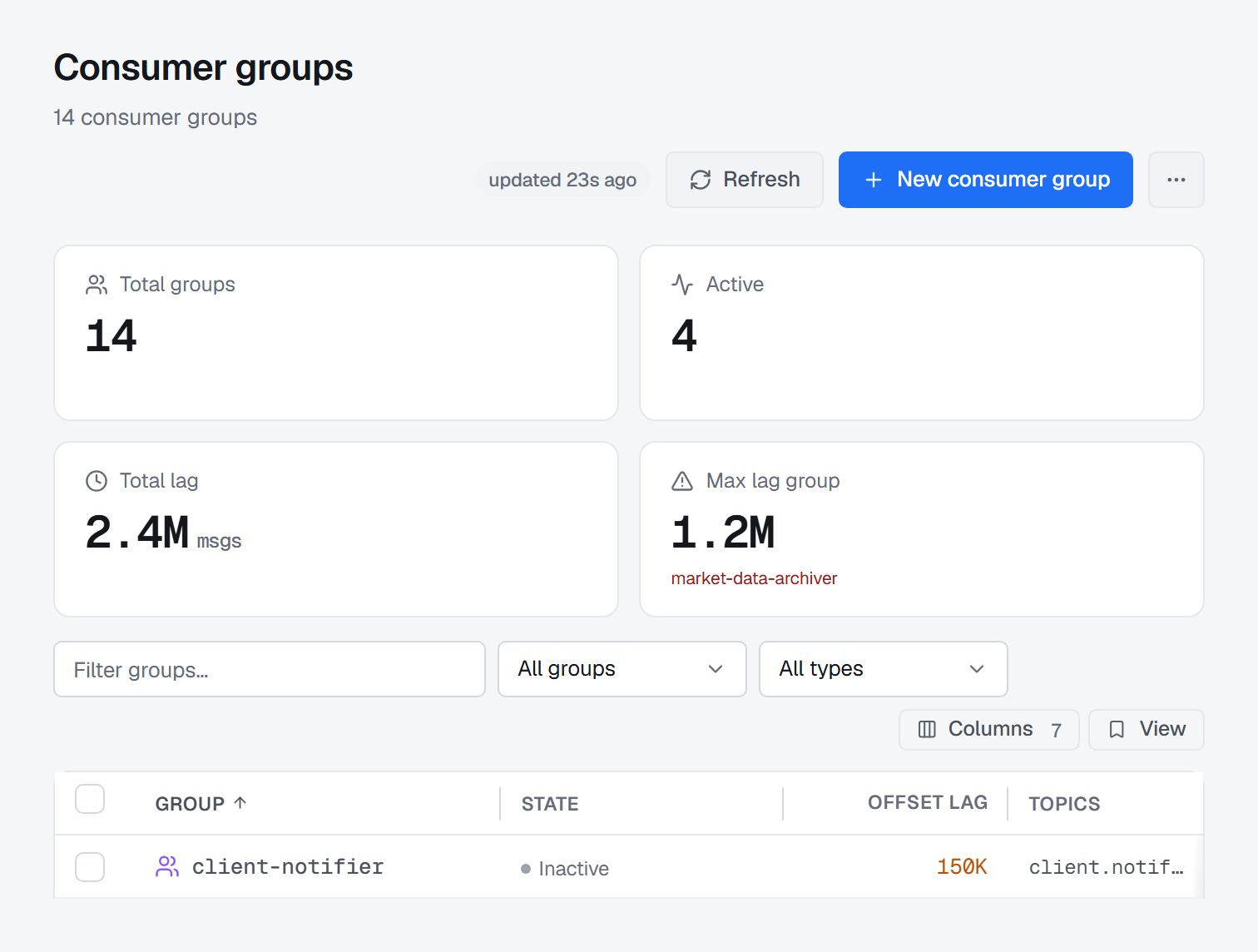Viewport: 1258px width, 952px height.
Task: Click the Total groups value 14
Action: tap(111, 336)
